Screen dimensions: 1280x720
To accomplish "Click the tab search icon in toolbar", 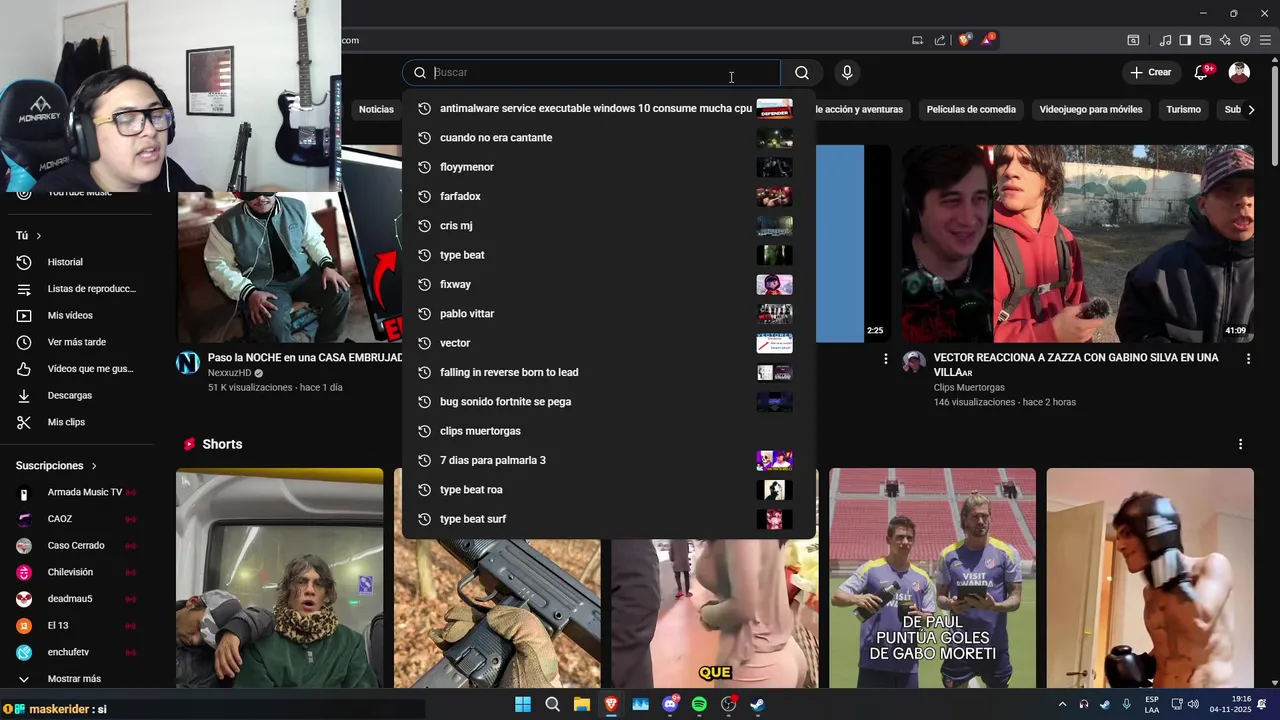I will coord(1133,40).
